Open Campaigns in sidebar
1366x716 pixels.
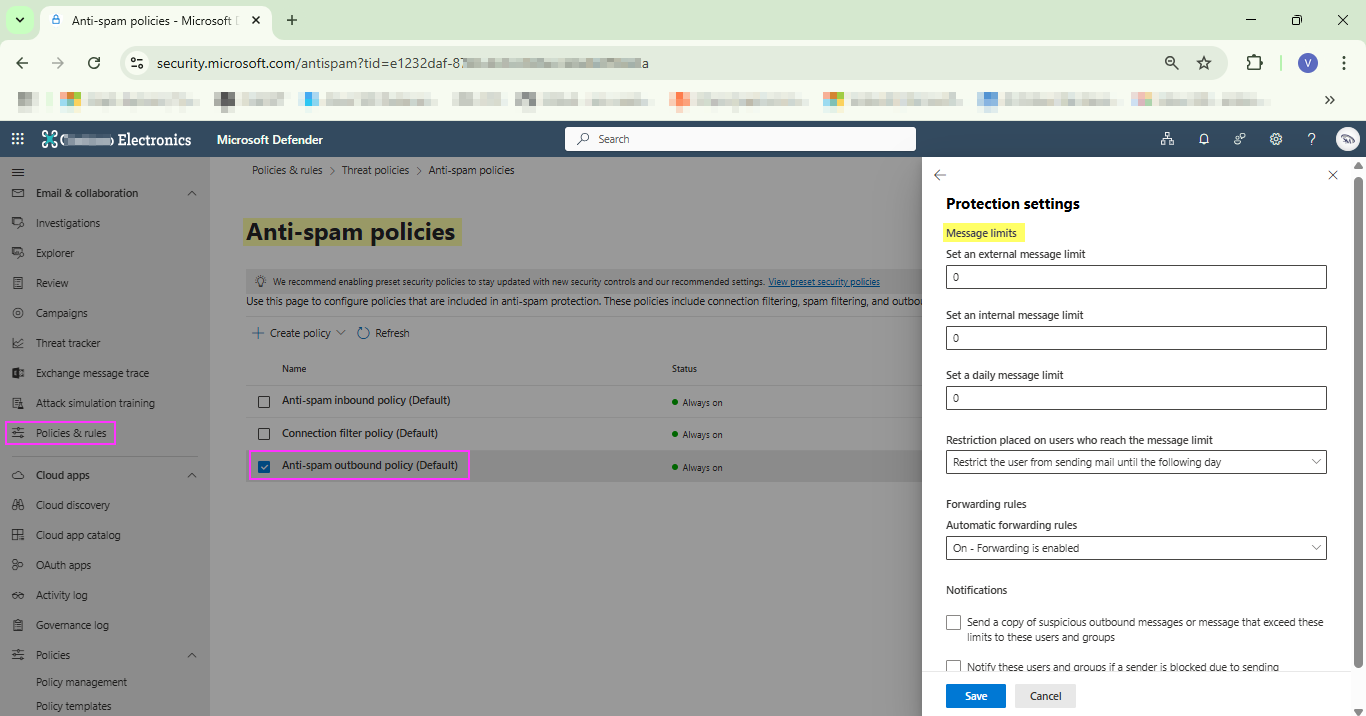(62, 313)
